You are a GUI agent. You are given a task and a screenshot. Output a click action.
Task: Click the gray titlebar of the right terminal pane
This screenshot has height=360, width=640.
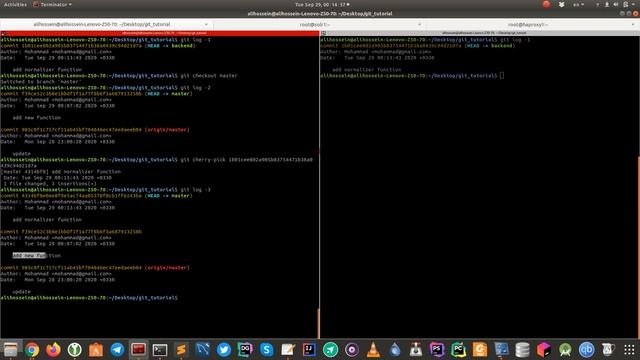pyautogui.click(x=480, y=33)
